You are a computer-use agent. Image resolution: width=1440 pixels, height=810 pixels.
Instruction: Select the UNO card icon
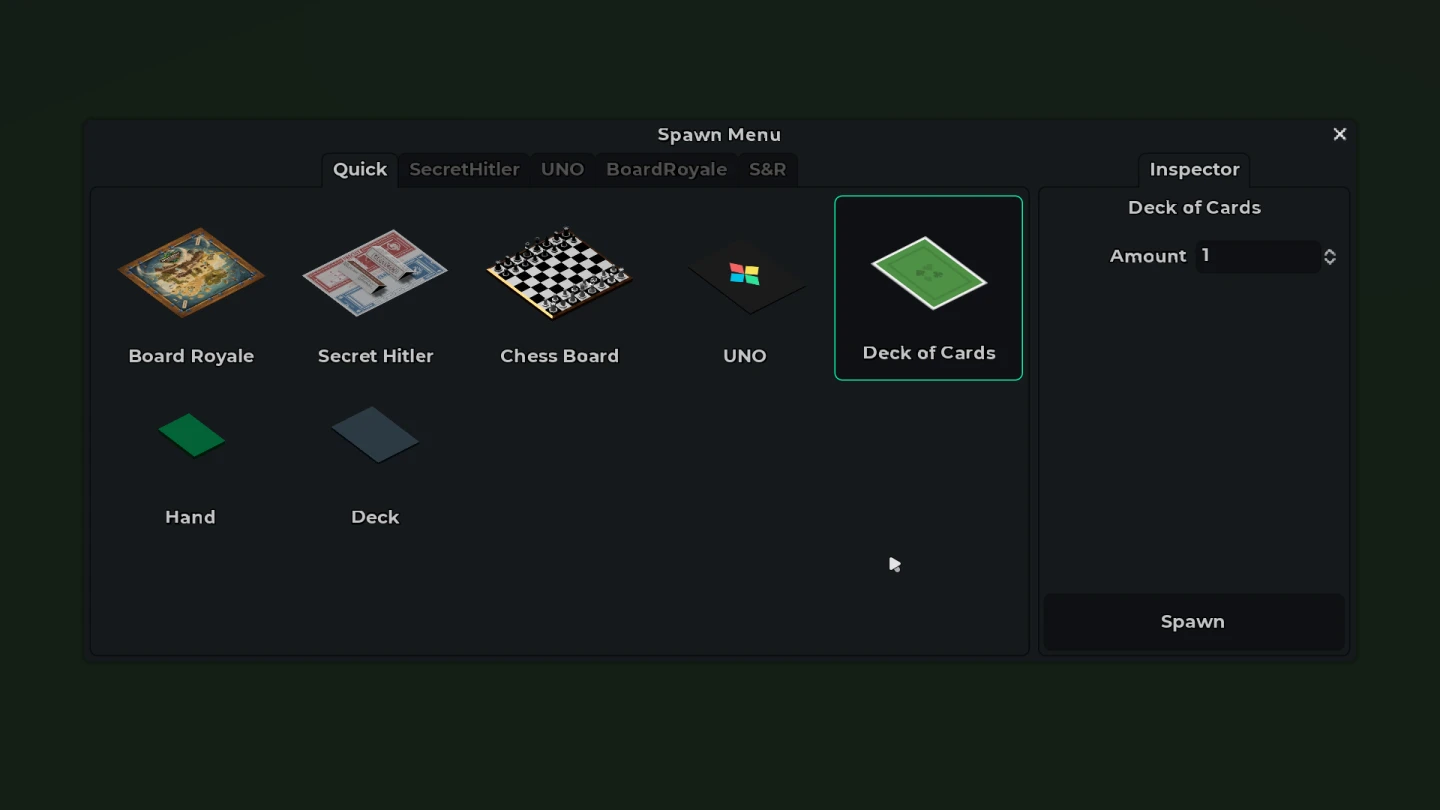pyautogui.click(x=744, y=272)
